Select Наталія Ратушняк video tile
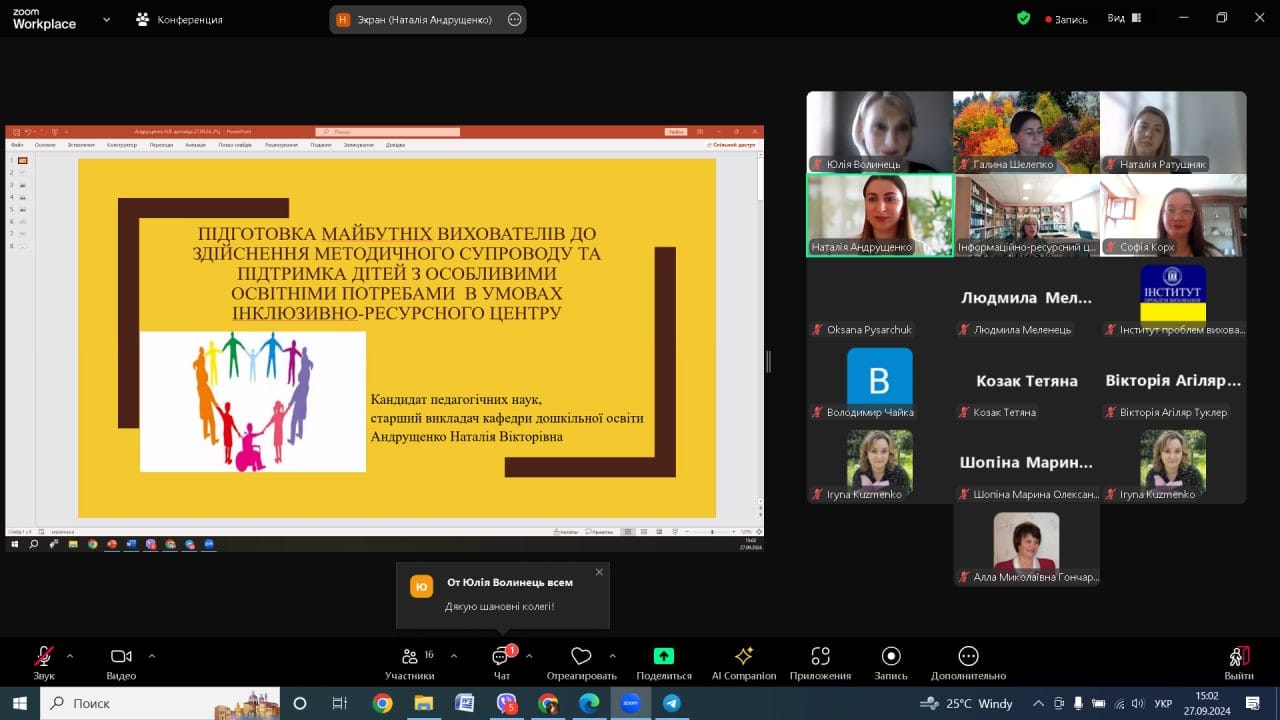1280x720 pixels. pos(1173,132)
